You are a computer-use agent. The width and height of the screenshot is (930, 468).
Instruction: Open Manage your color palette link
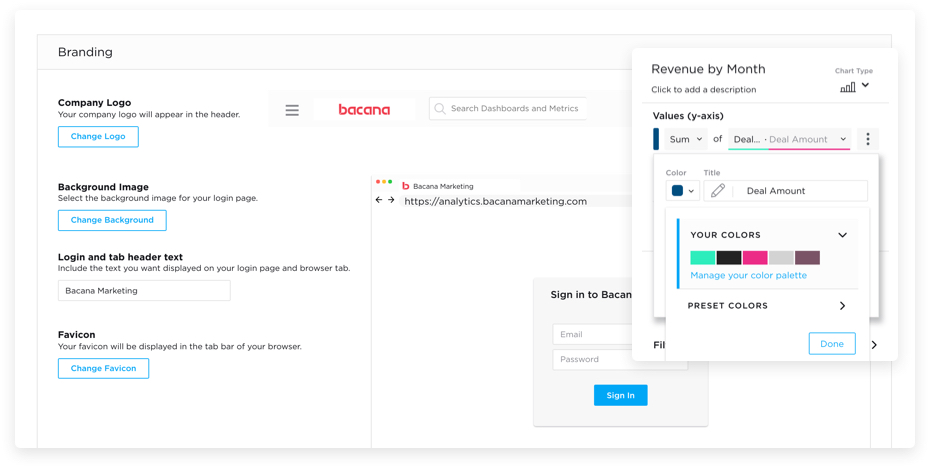[x=748, y=275]
